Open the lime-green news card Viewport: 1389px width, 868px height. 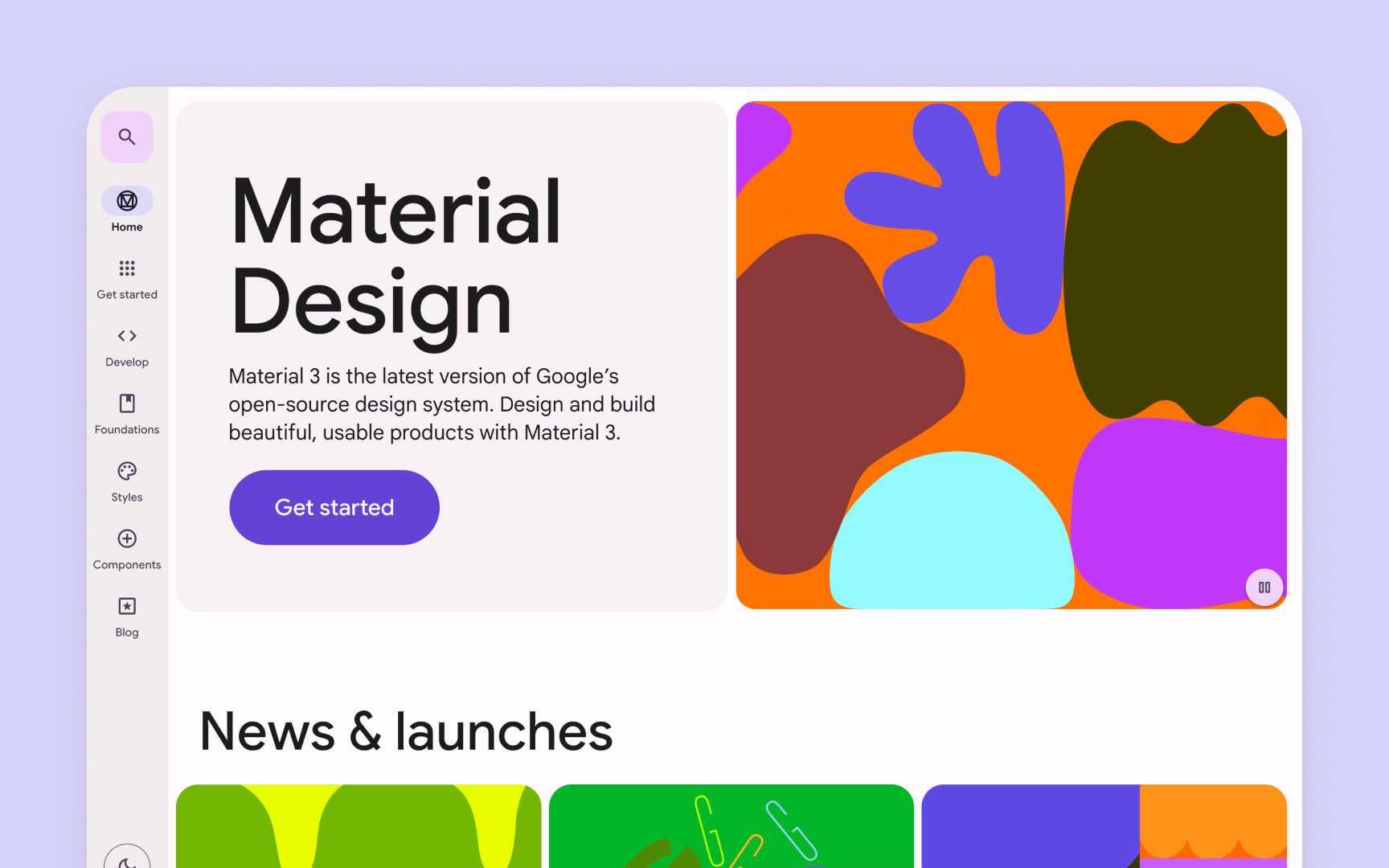(x=359, y=828)
